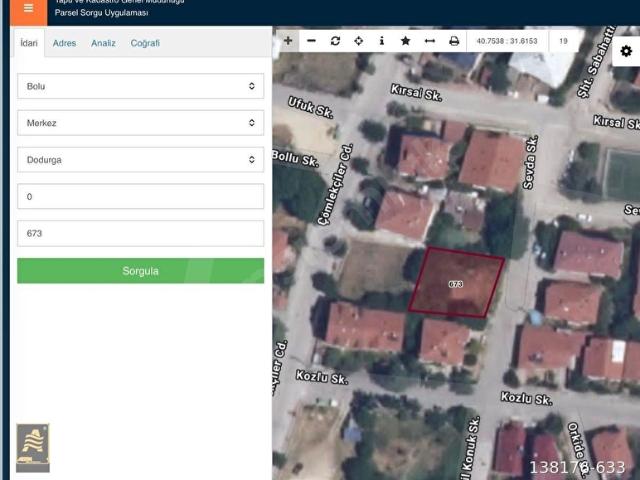
Task: Print the map using printer icon
Action: click(x=454, y=40)
